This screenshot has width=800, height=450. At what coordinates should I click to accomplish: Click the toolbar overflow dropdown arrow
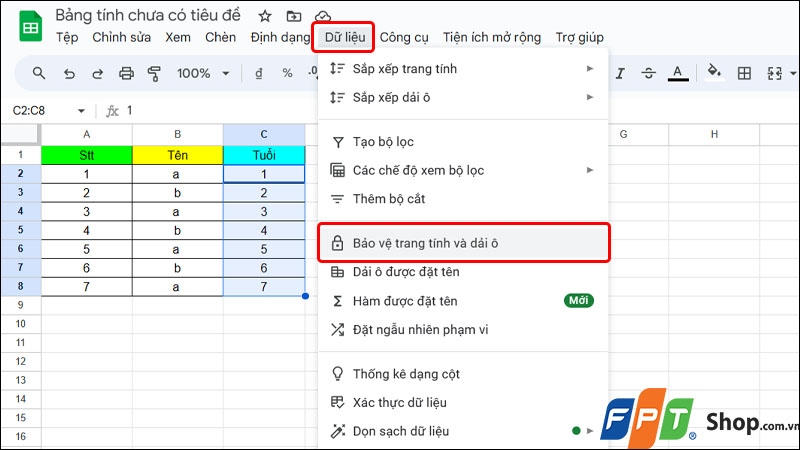tap(793, 74)
